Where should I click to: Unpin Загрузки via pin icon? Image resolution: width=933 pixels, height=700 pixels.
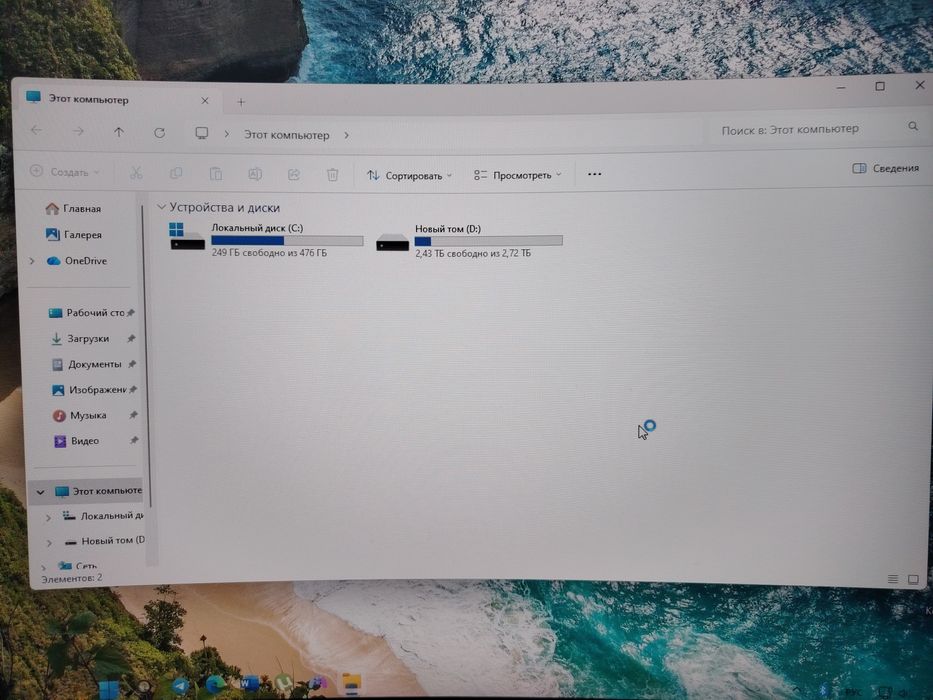coord(131,338)
